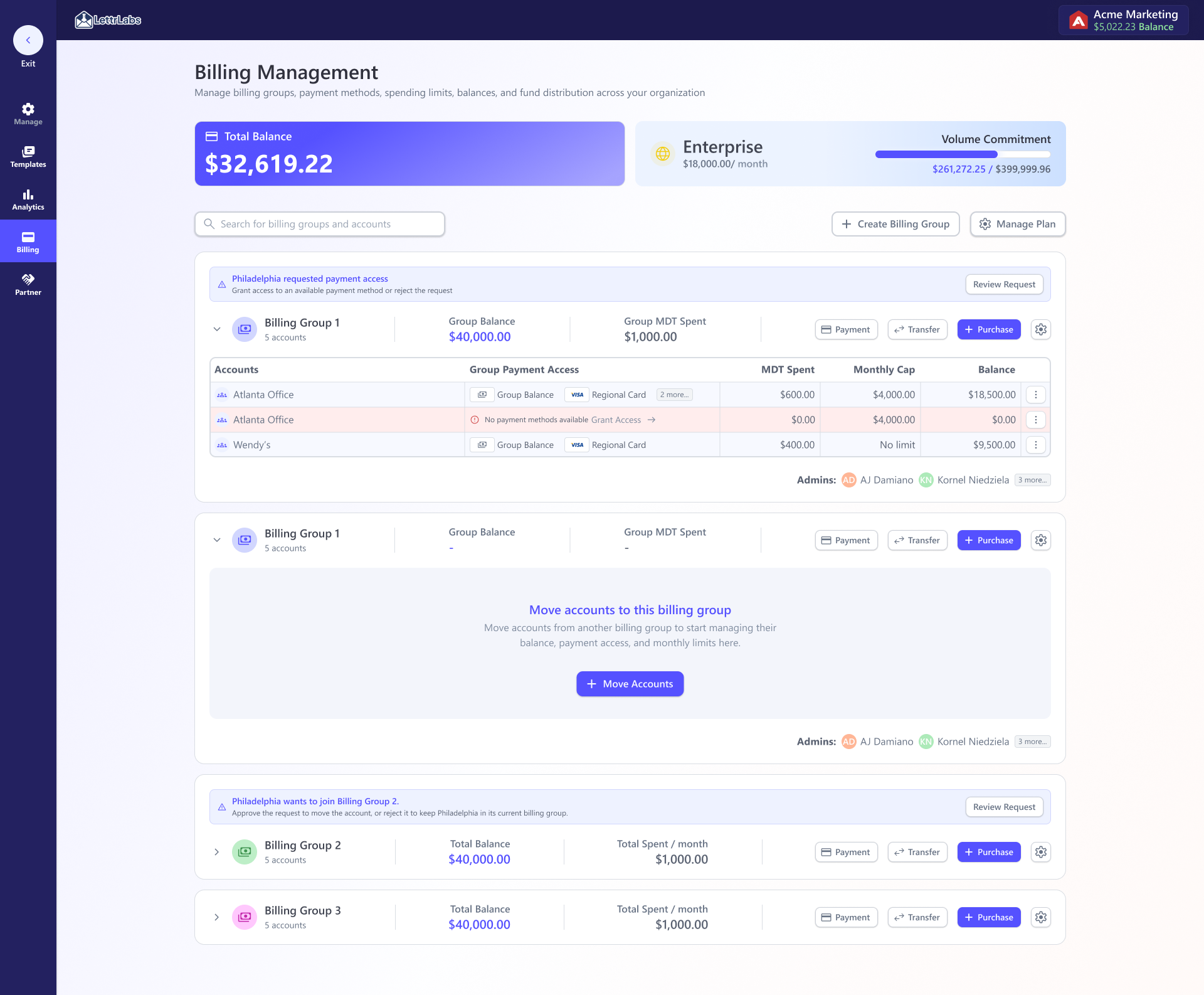Screen dimensions: 1204x995
Task: Click the Wendy's account name
Action: [252, 445]
